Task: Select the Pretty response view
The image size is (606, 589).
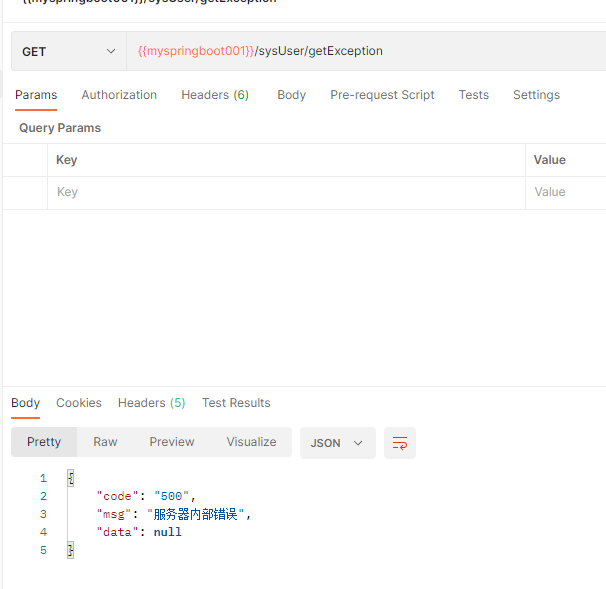Action: 44,442
